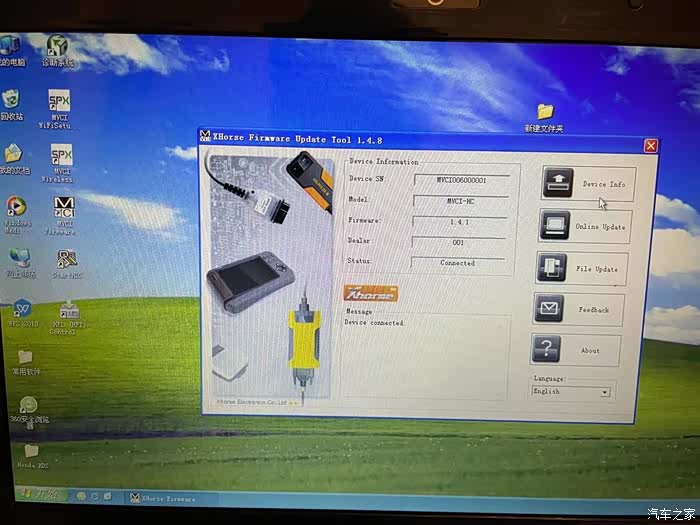The height and width of the screenshot is (525, 700).
Task: Start Online Update of firmware
Action: point(585,226)
